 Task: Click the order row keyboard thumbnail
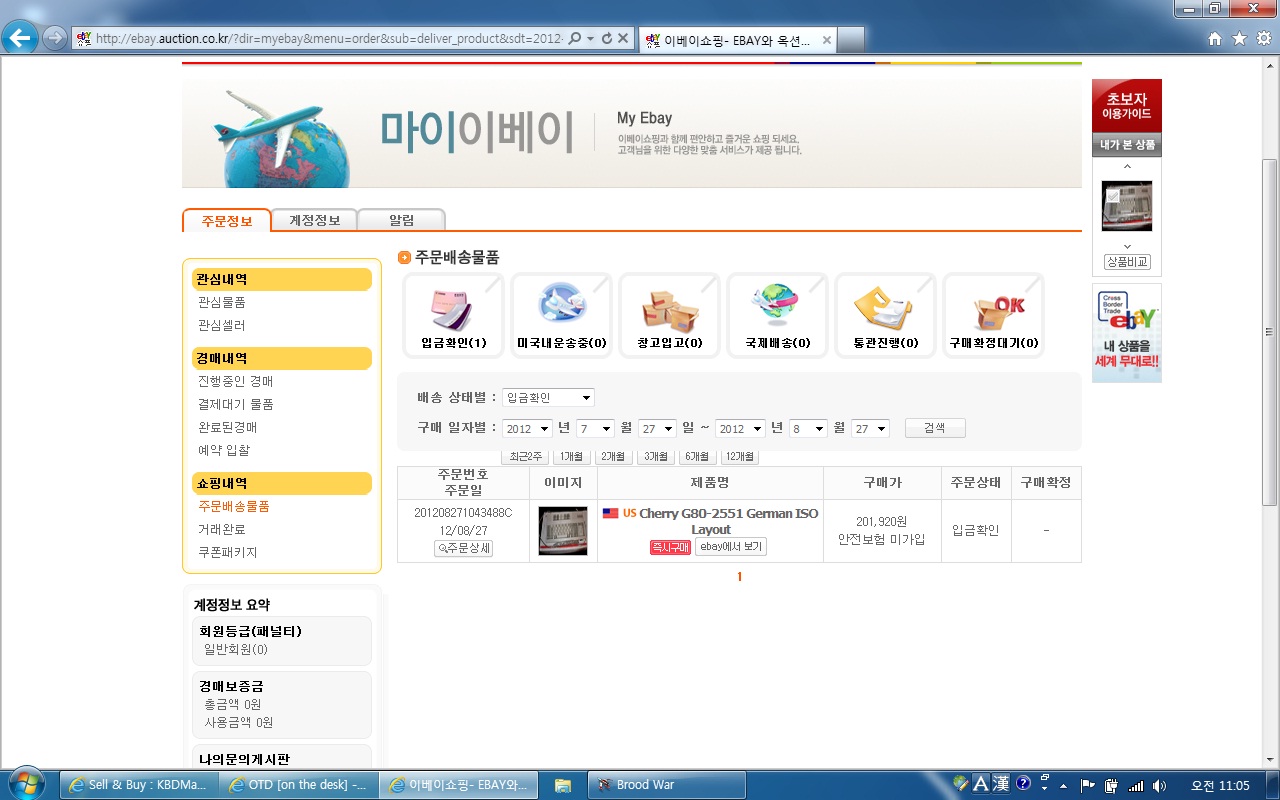coord(563,531)
